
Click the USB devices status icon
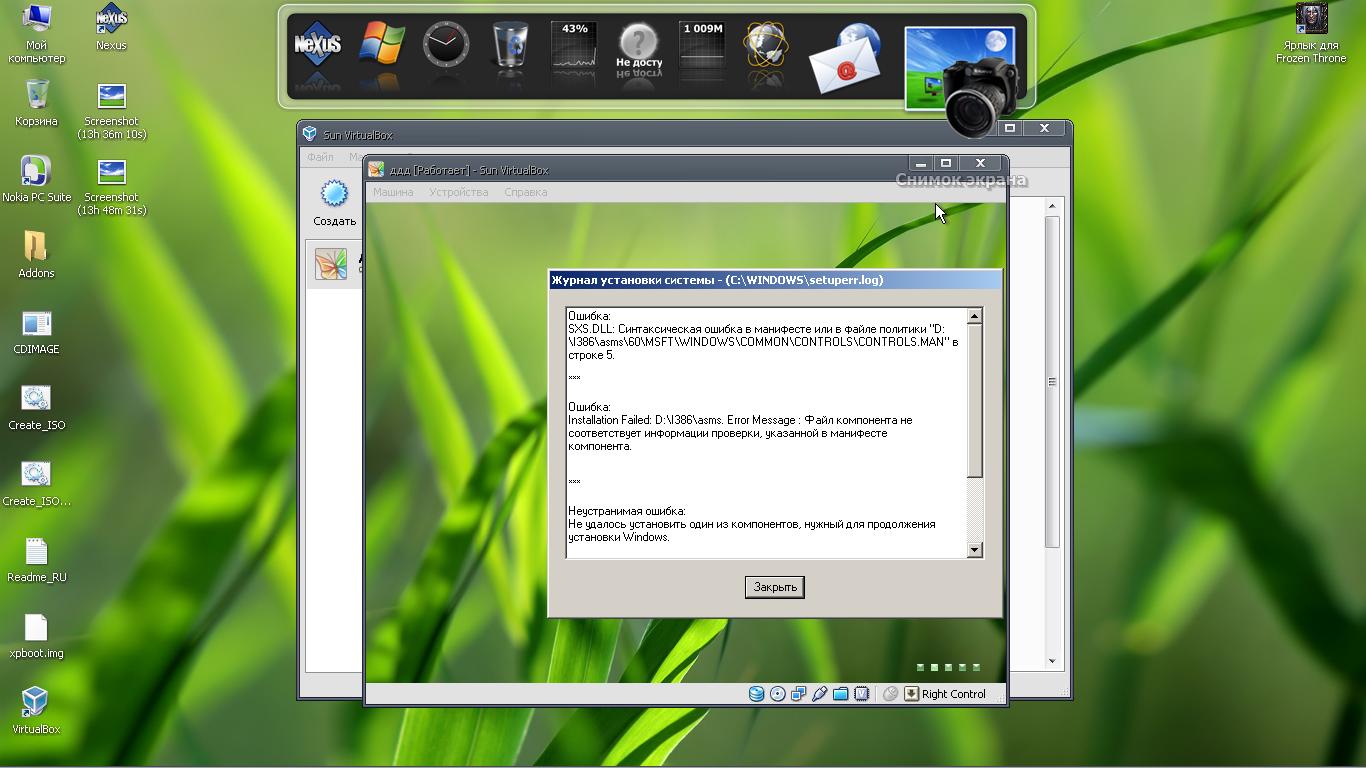820,694
